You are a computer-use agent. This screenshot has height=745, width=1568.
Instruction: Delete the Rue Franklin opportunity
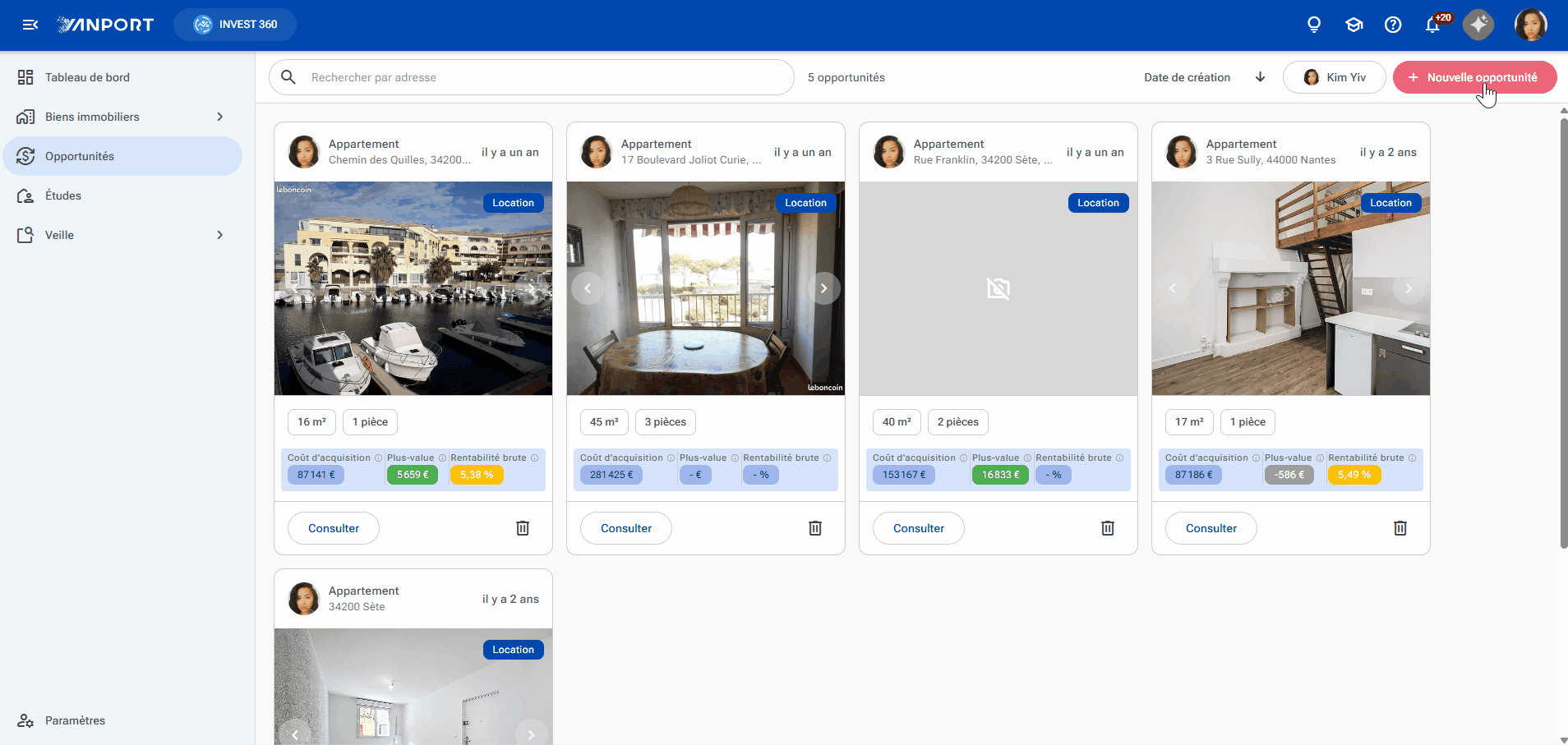point(1108,528)
